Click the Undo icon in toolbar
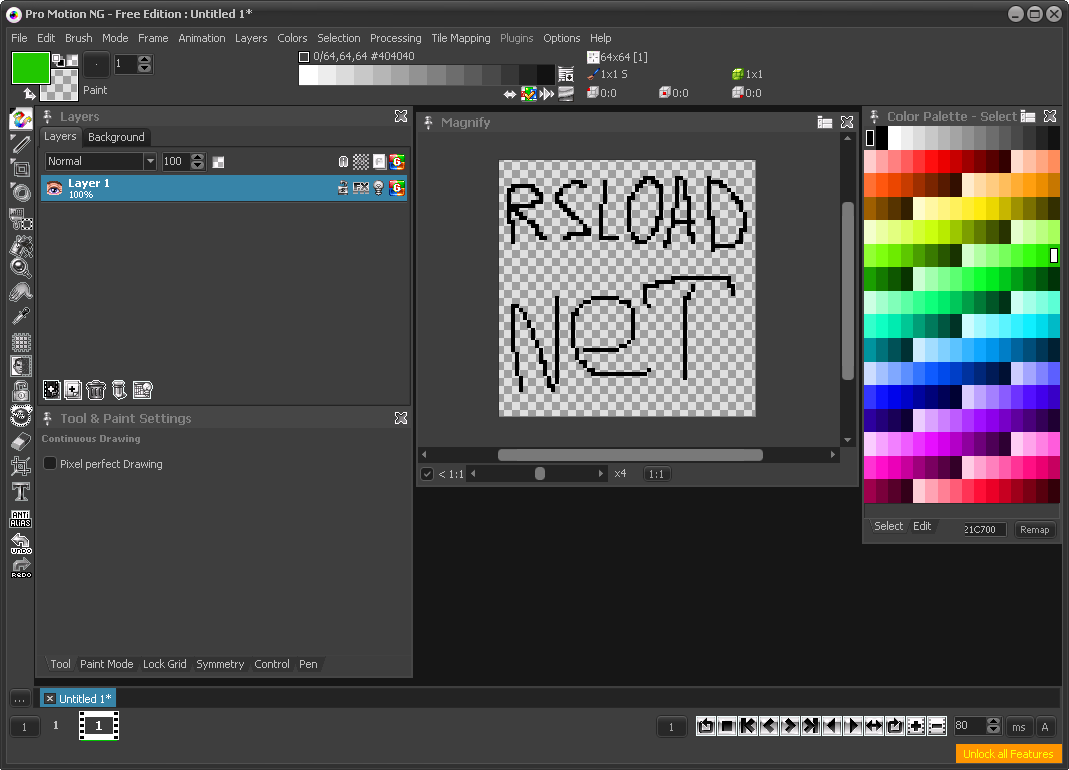The image size is (1069, 770). click(21, 543)
